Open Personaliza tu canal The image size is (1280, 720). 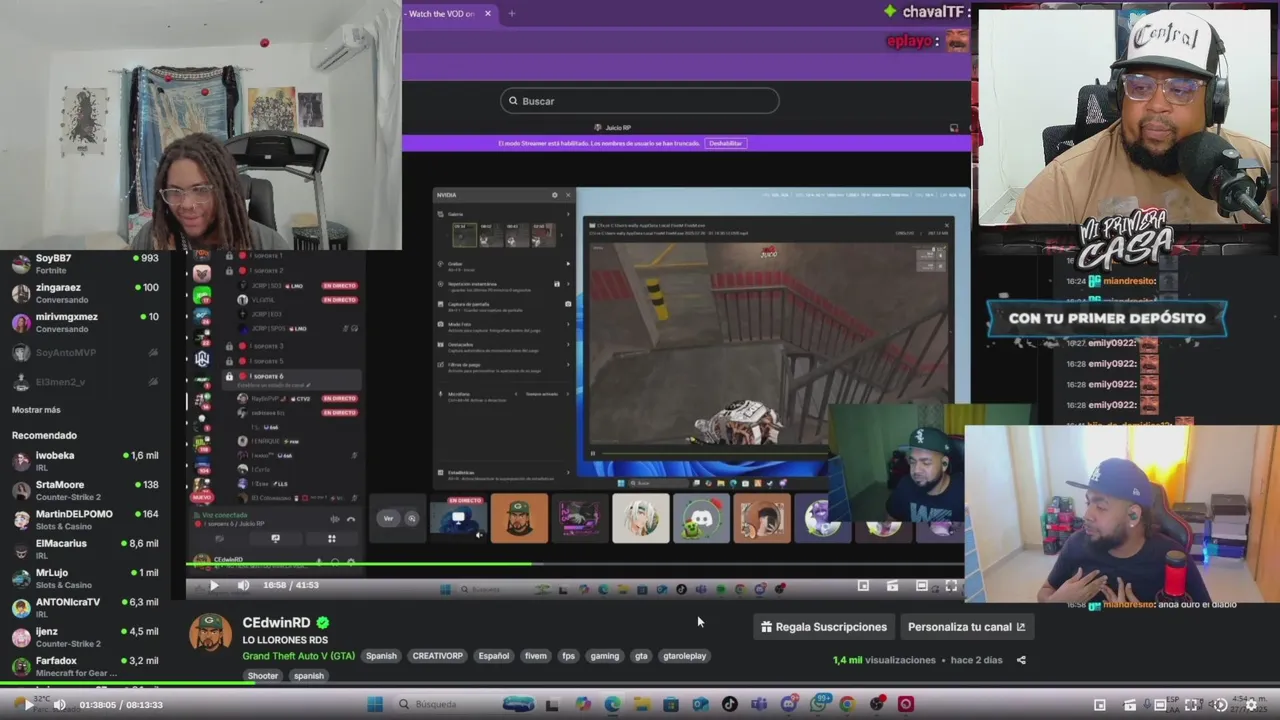pos(966,627)
